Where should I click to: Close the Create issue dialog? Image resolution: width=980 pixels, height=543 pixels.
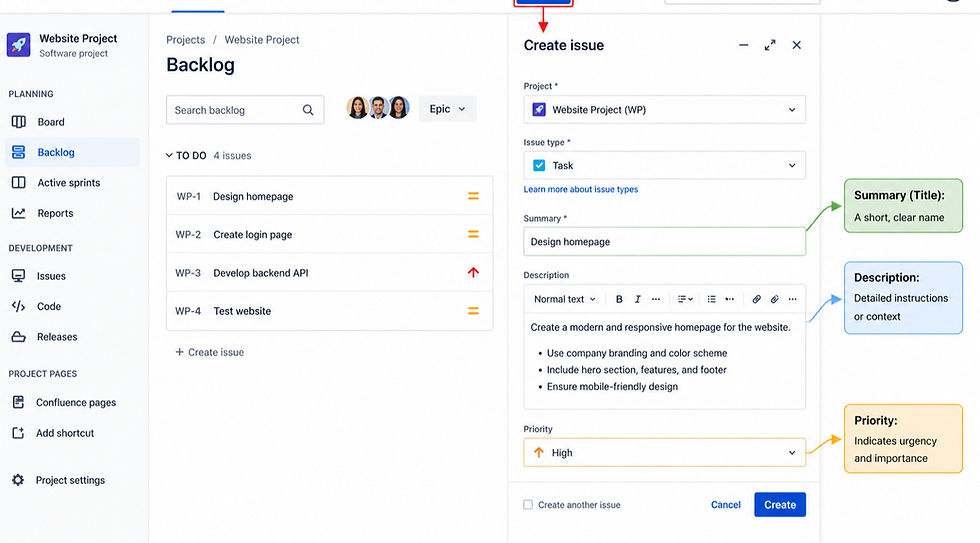796,45
